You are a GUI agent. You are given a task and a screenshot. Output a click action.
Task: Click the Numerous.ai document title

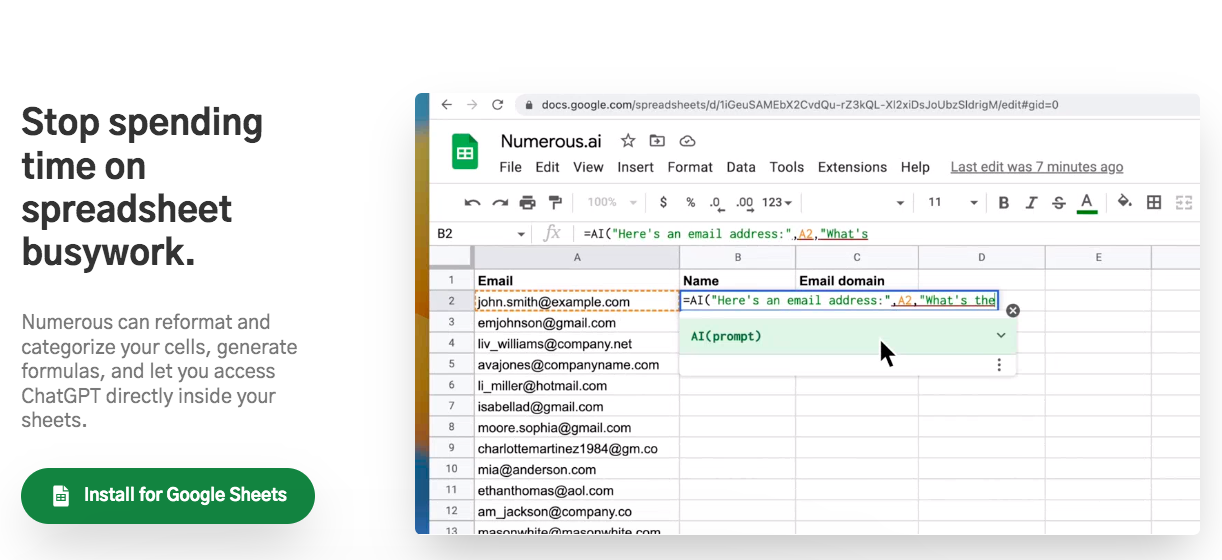point(553,141)
